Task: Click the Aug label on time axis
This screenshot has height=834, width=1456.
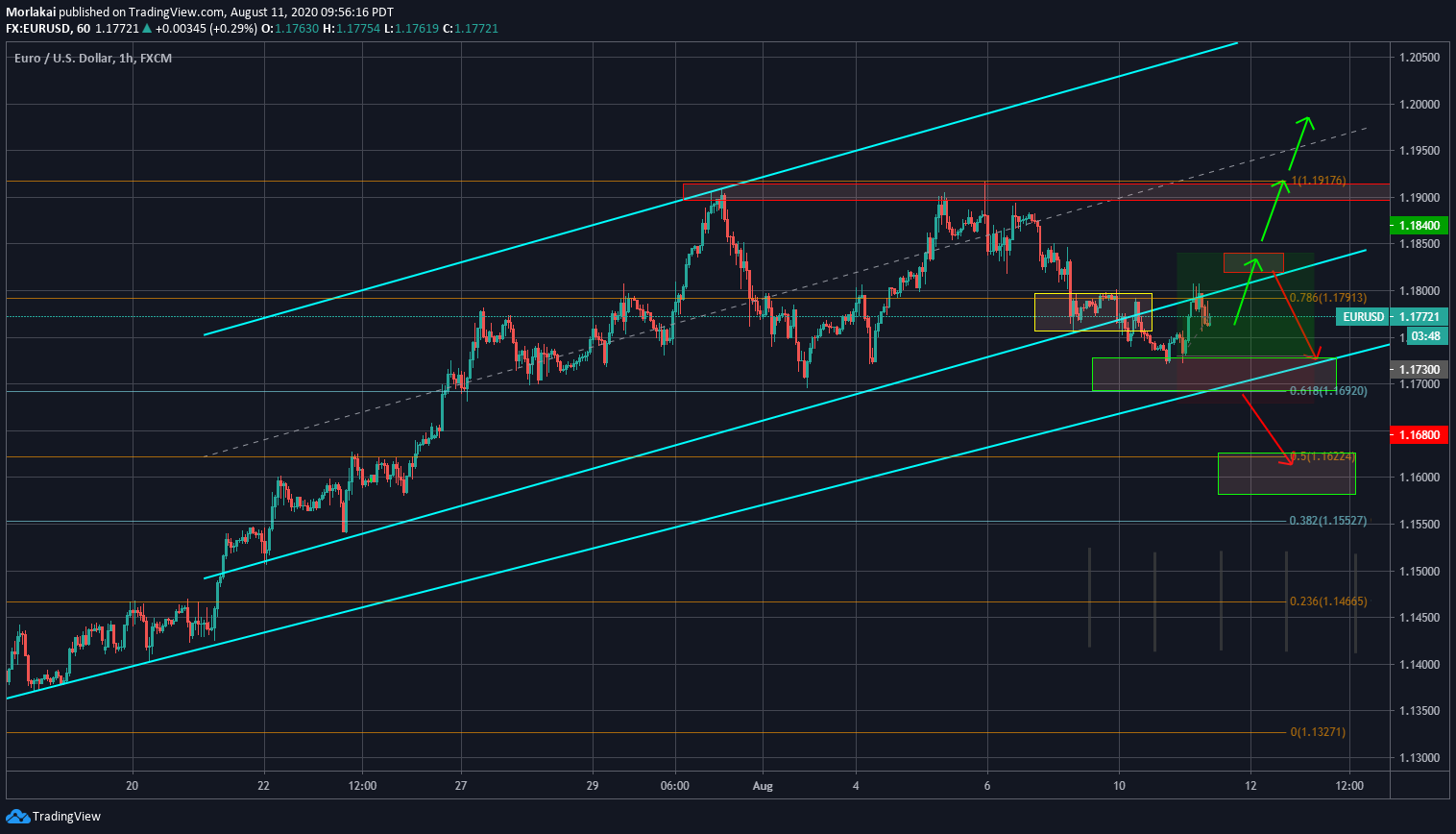Action: (763, 786)
